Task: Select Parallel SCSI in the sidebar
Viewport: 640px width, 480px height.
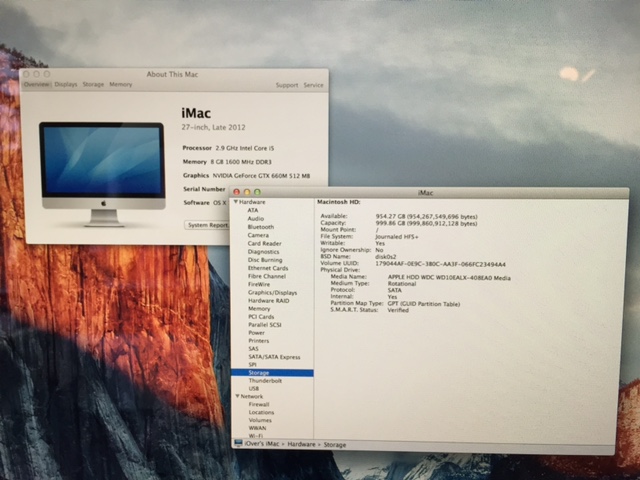Action: click(265, 325)
